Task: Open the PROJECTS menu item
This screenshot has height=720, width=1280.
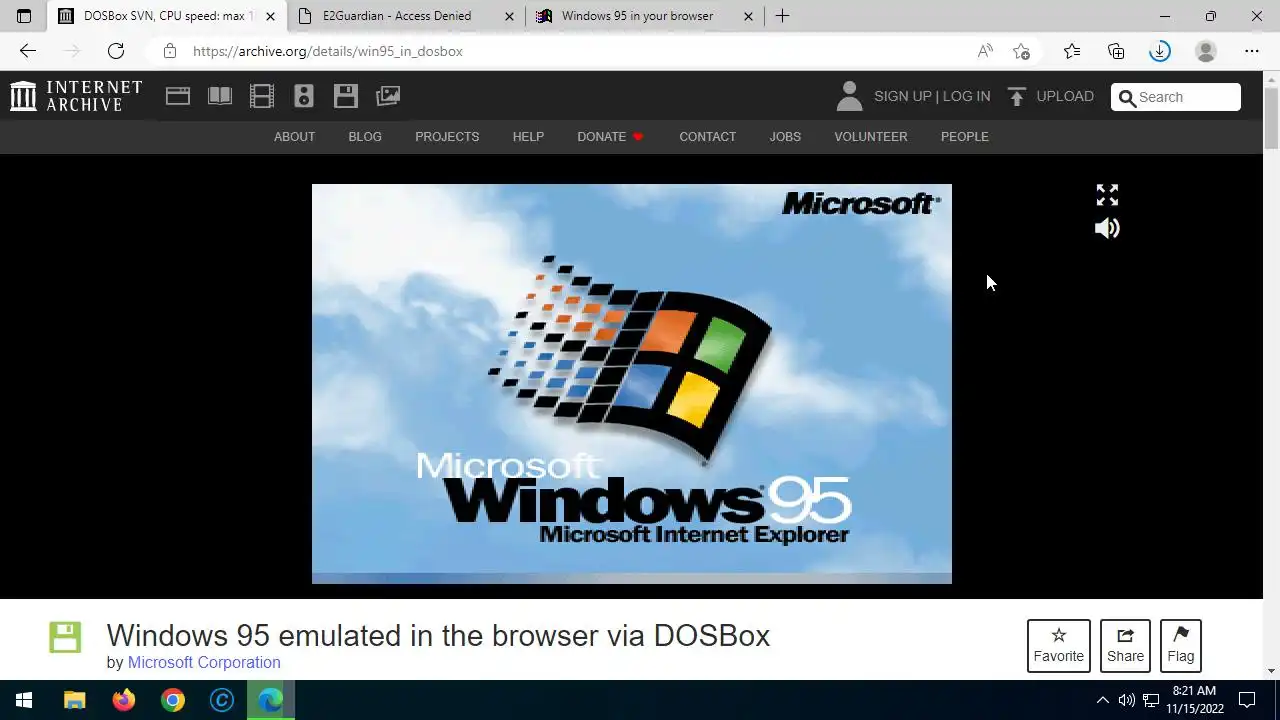Action: pyautogui.click(x=447, y=136)
